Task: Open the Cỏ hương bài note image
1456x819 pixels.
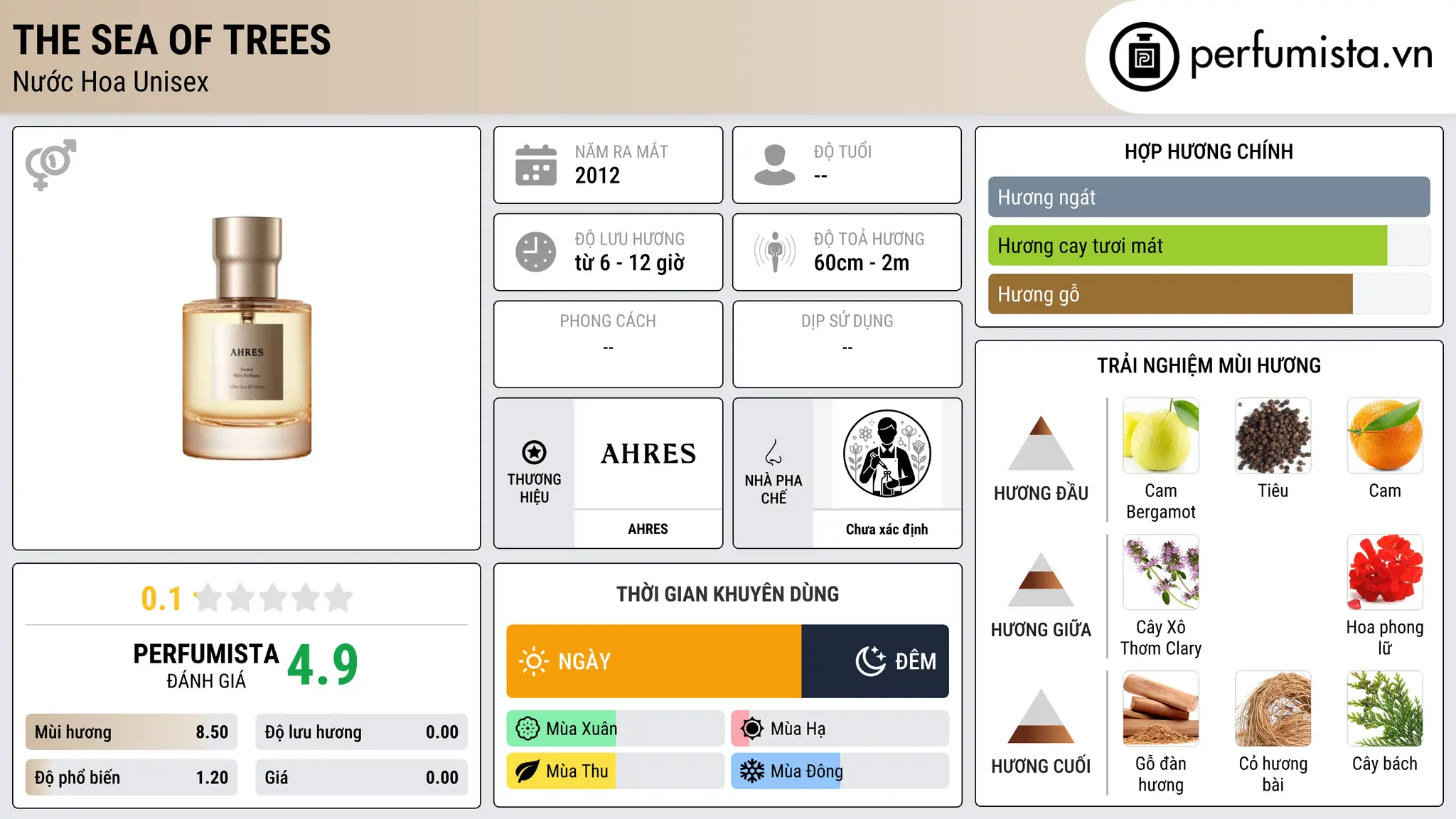Action: tap(1273, 709)
